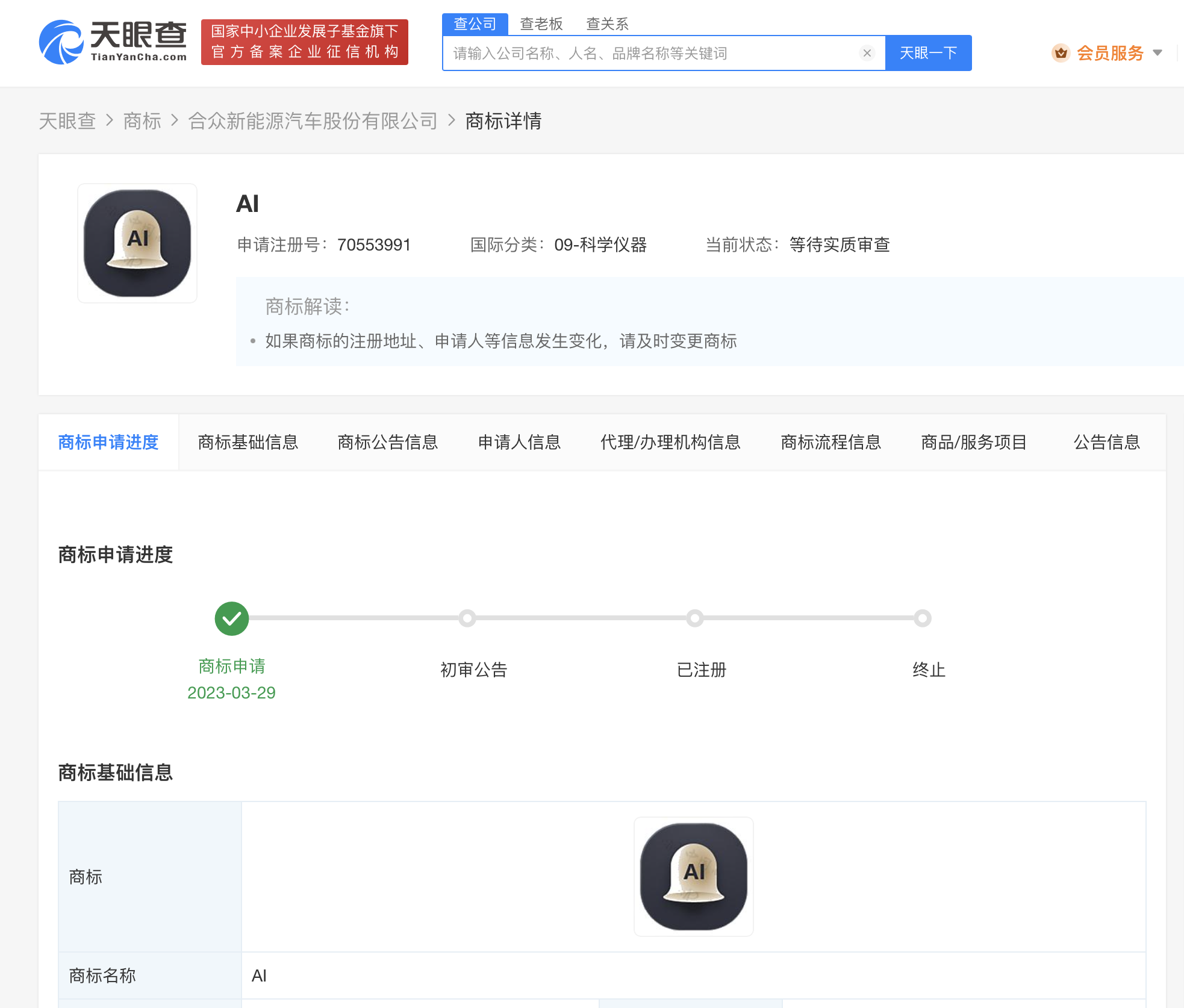The height and width of the screenshot is (1008, 1184).
Task: Click the red 官方备案企业征信机构 banner
Action: point(305,42)
